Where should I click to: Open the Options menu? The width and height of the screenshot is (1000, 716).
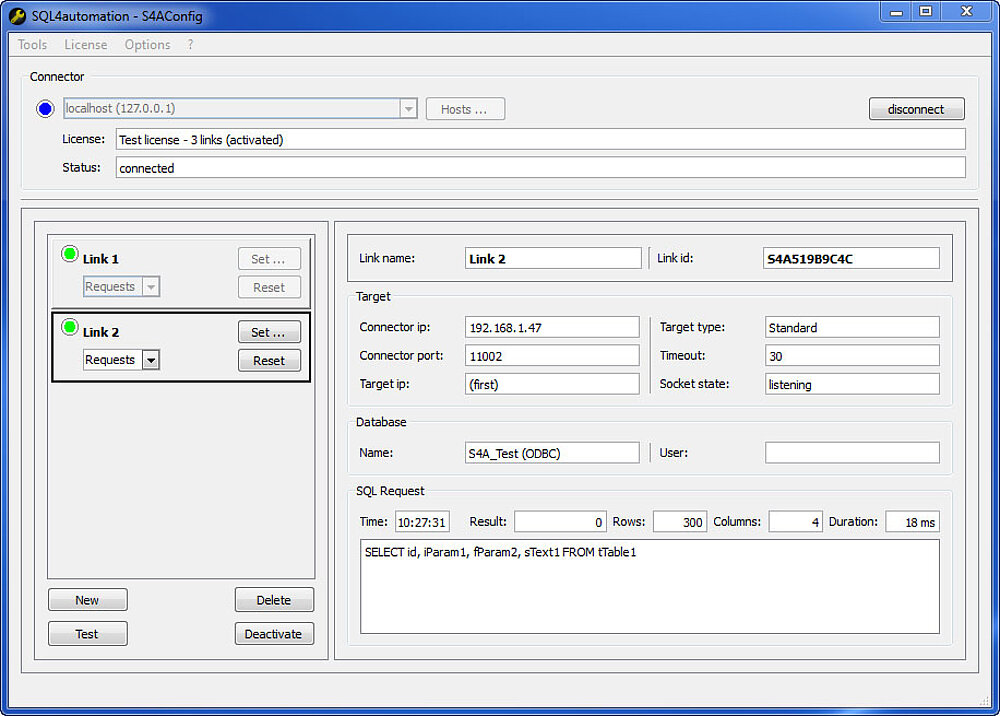tap(147, 45)
